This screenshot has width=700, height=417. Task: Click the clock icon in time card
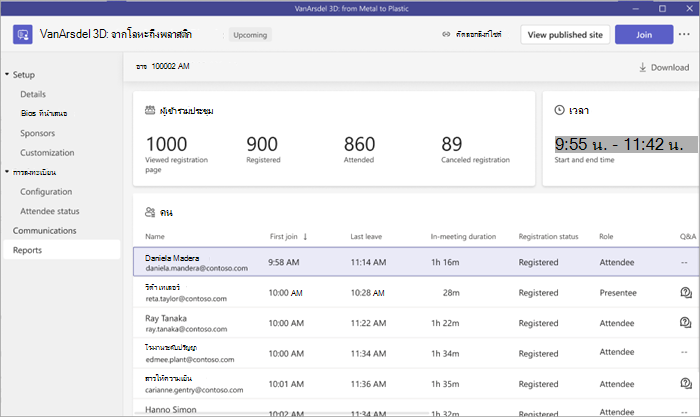tap(559, 110)
